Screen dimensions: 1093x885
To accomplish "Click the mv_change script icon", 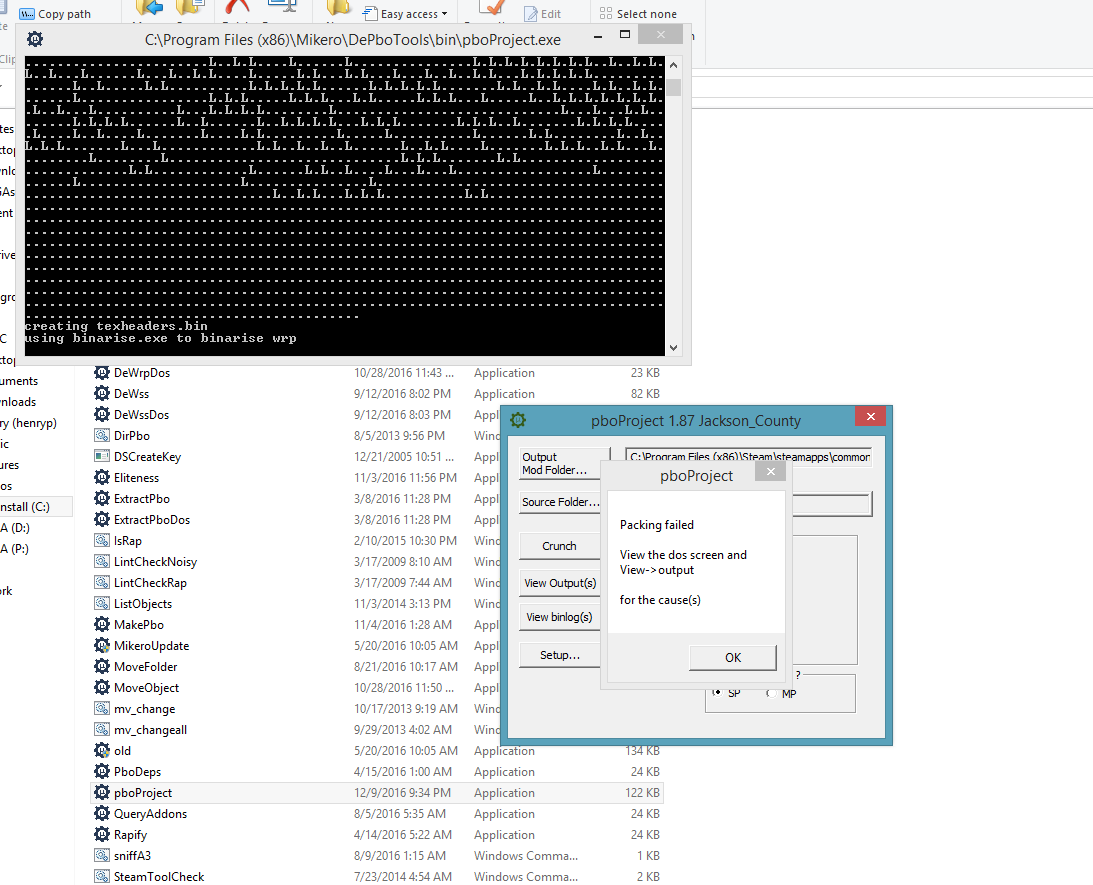I will pos(102,709).
